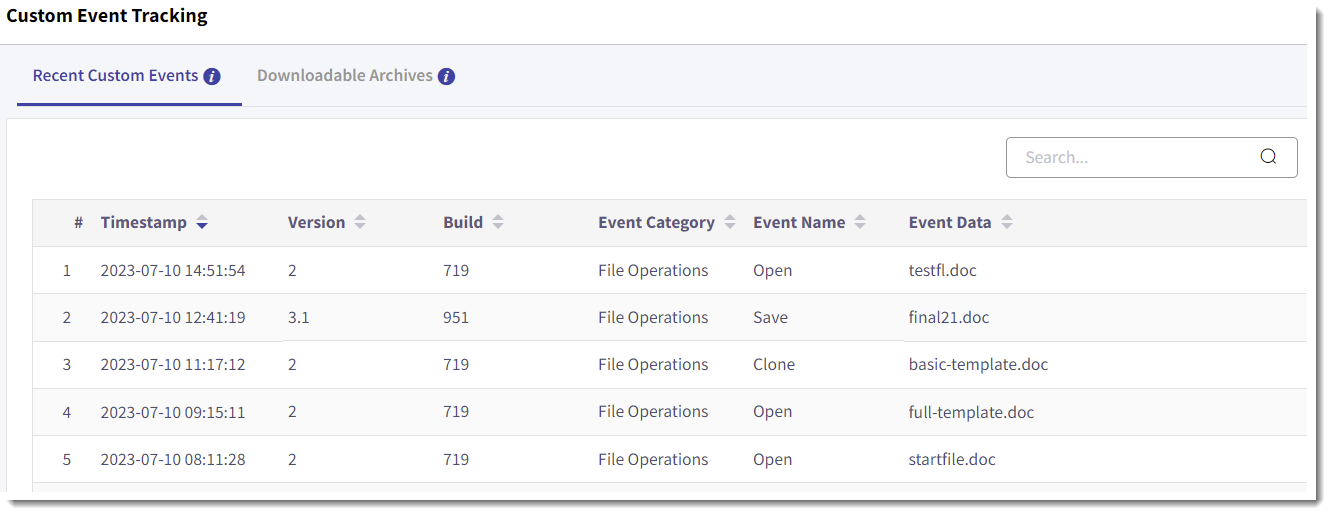Click startfile.doc event data cell
The height and width of the screenshot is (515, 1331).
tap(952, 460)
